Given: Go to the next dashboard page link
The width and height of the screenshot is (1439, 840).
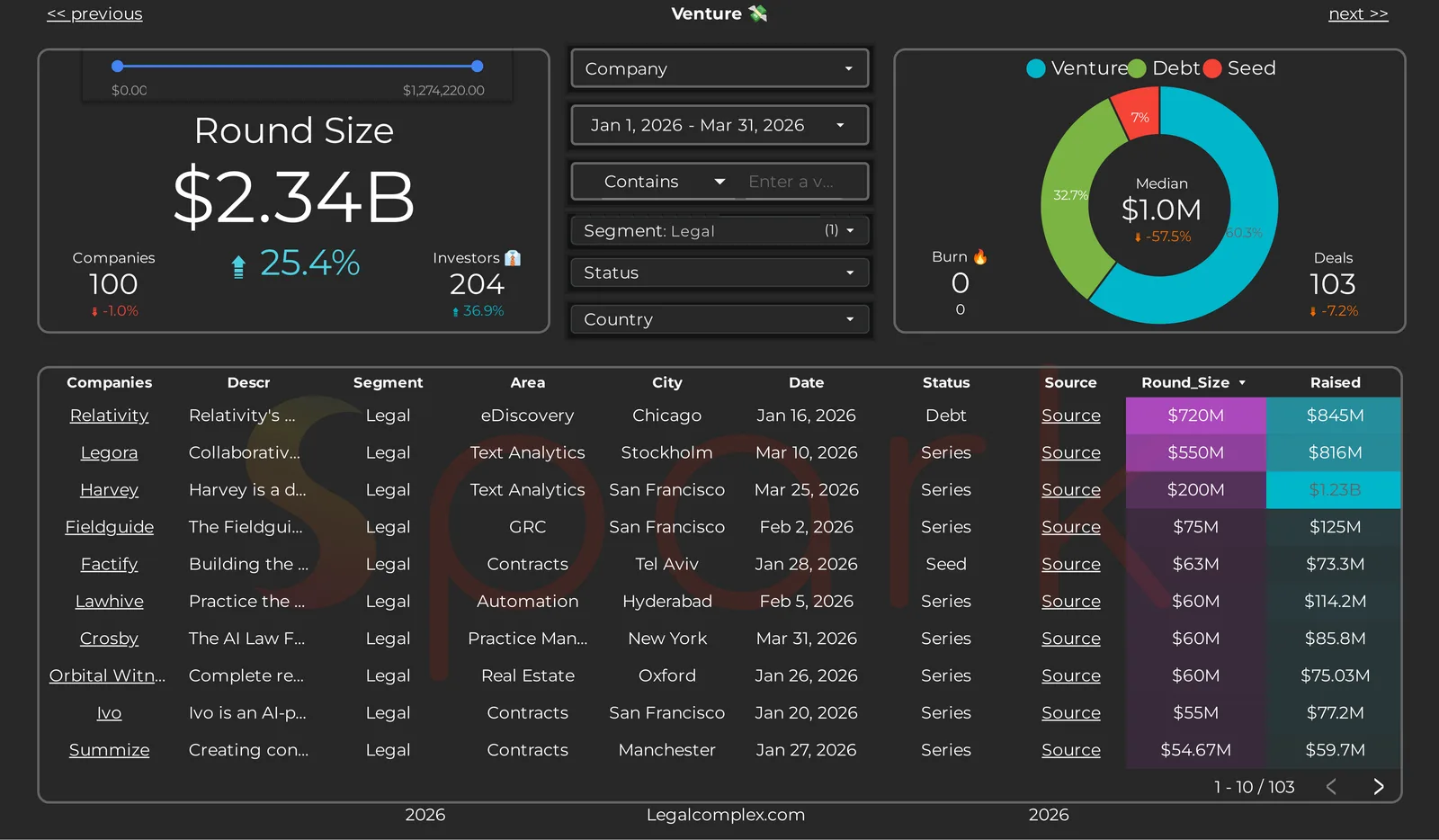Looking at the screenshot, I should [x=1358, y=14].
